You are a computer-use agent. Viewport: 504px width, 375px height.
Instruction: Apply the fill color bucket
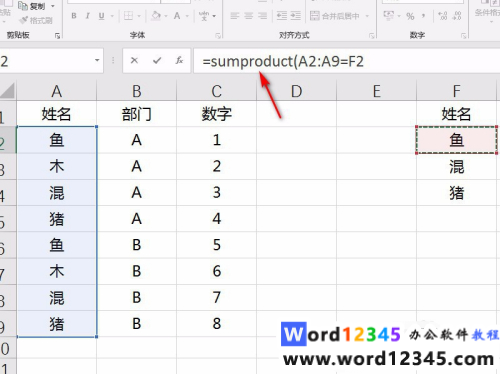click(x=156, y=16)
